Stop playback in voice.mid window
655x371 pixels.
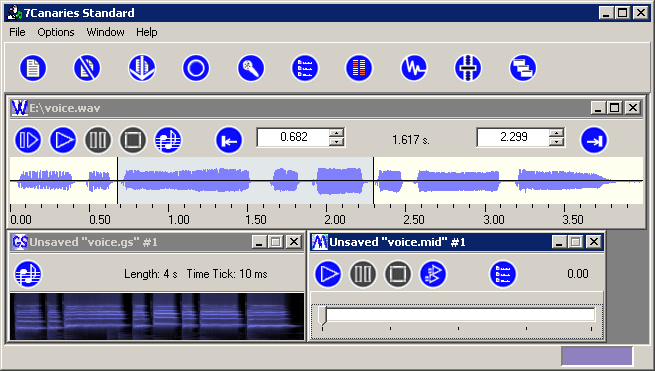click(398, 274)
